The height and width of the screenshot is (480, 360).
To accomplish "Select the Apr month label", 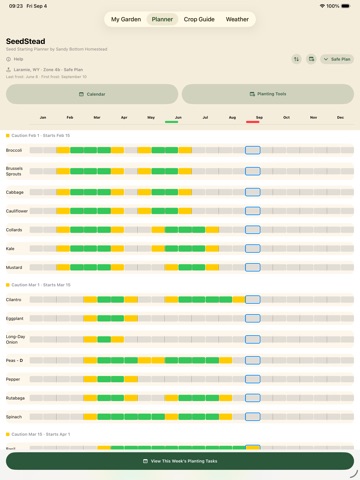I will (124, 117).
